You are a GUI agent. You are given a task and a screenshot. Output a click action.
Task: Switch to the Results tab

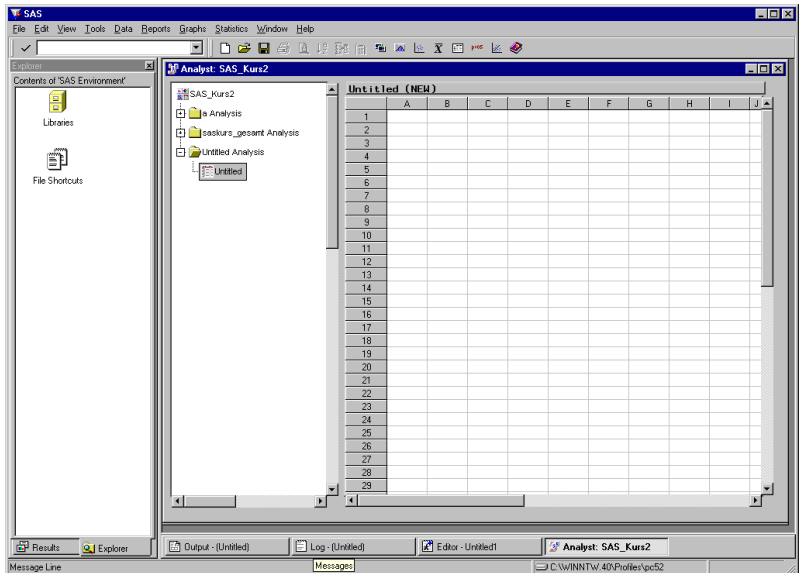coord(40,548)
